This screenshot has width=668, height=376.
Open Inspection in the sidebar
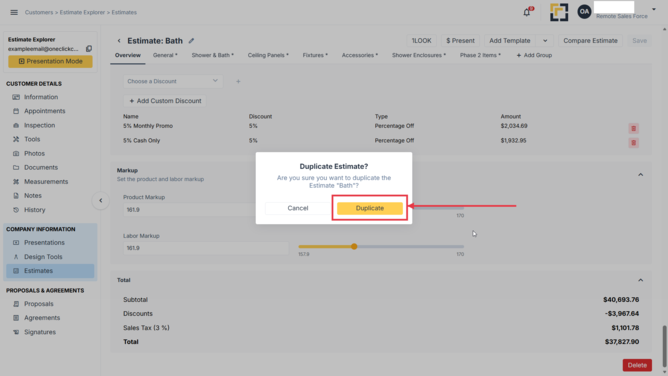[x=39, y=125]
